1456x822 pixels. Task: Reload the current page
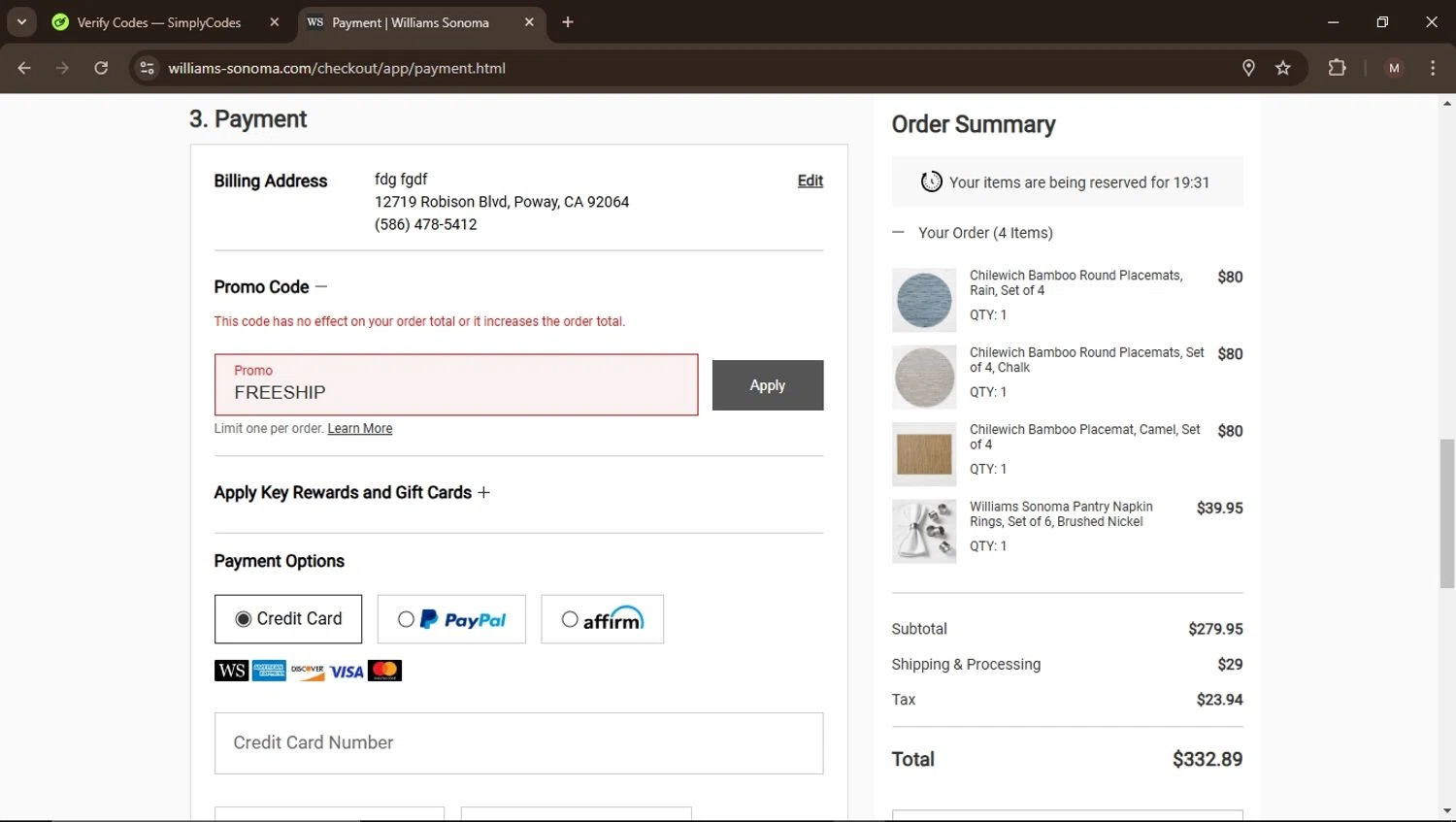pos(101,68)
